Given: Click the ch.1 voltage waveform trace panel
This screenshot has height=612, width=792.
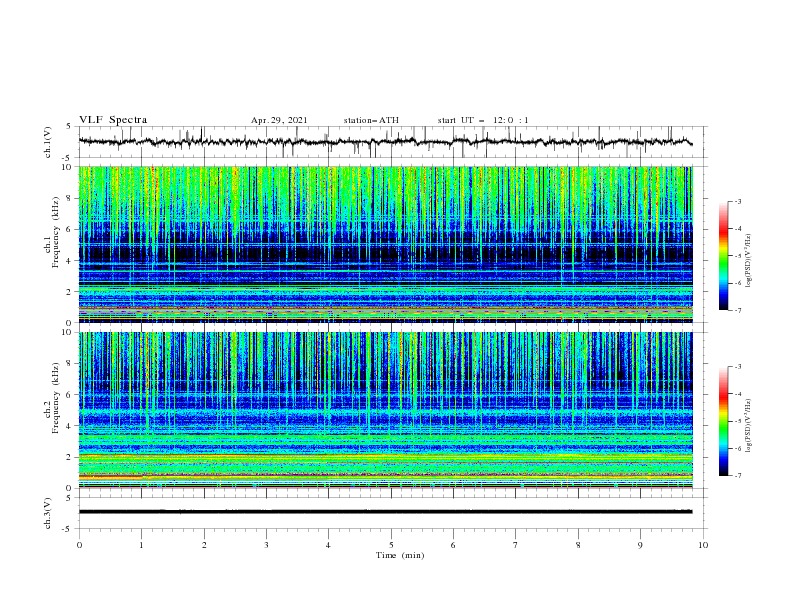Looking at the screenshot, I should pyautogui.click(x=393, y=142).
